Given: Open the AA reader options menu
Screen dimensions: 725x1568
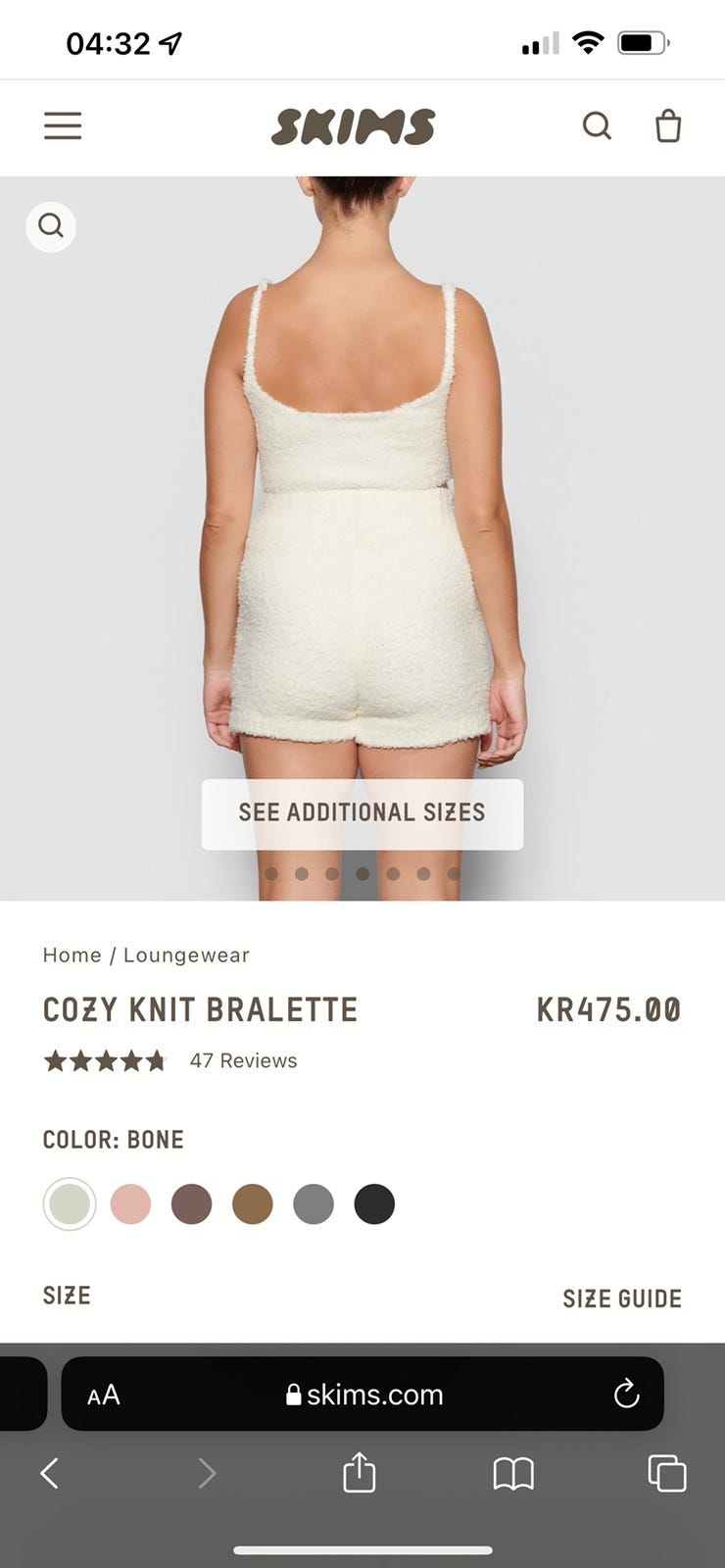Looking at the screenshot, I should pos(104,1395).
